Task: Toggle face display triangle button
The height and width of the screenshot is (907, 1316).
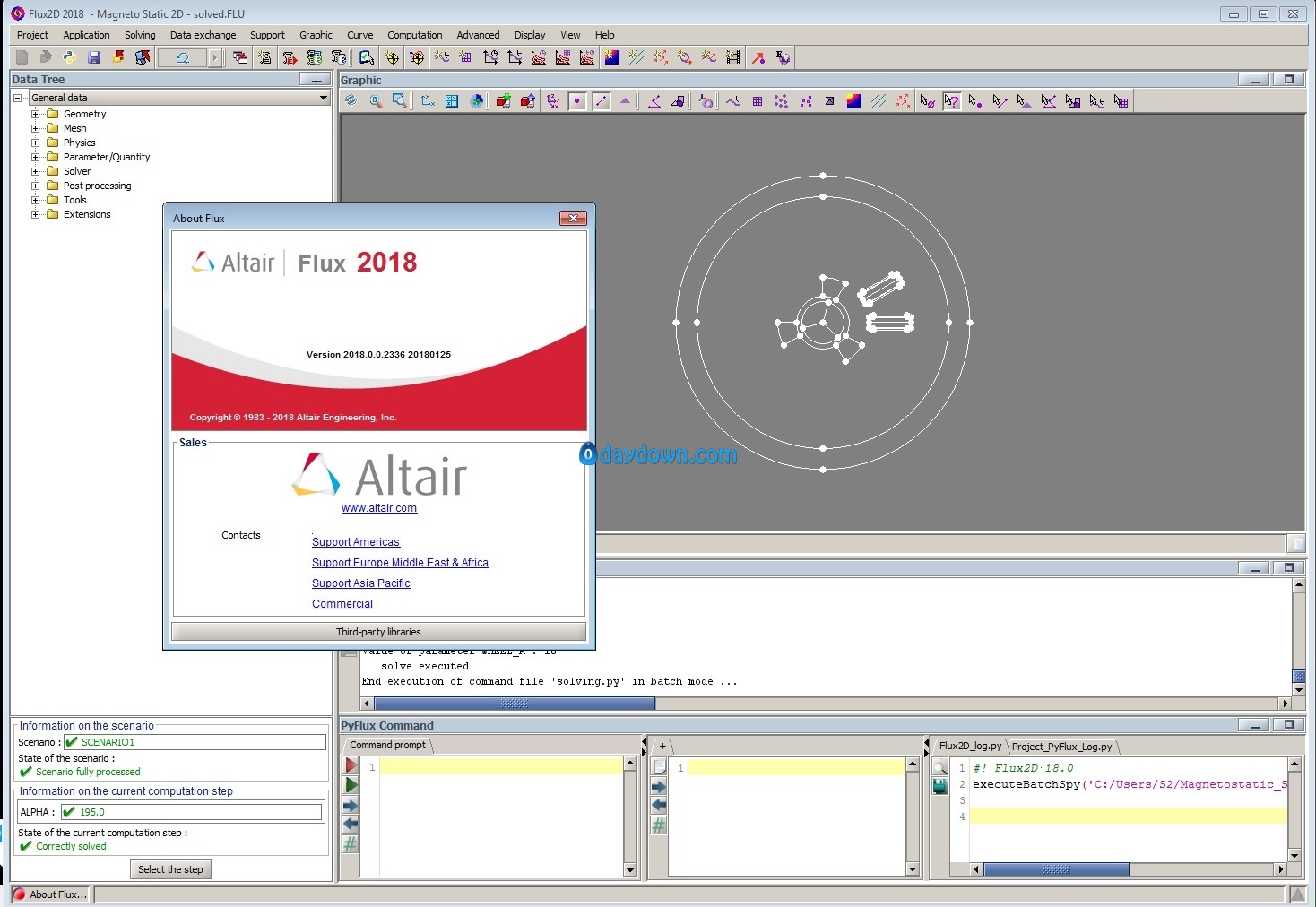Action: click(x=626, y=101)
